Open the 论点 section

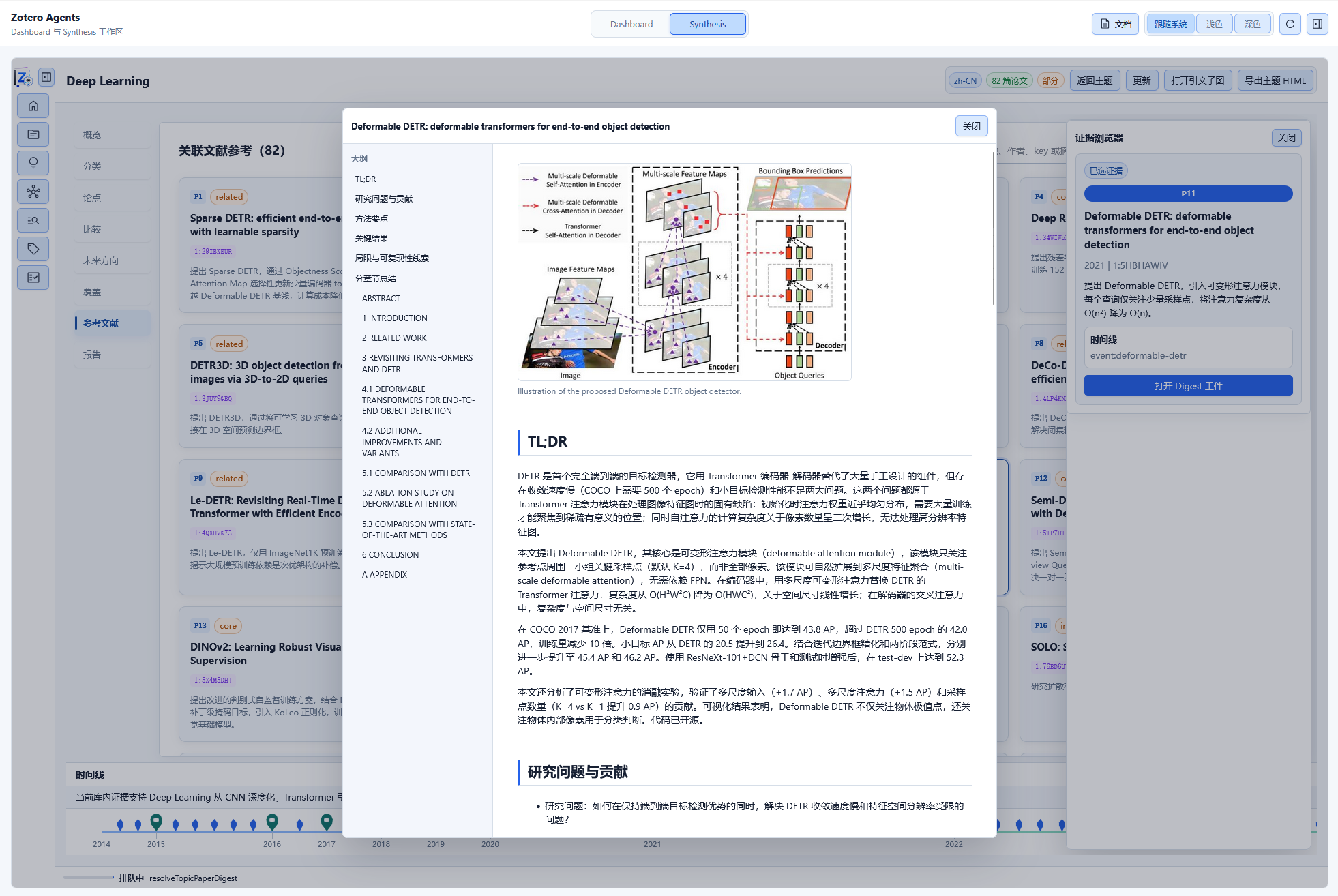pos(113,198)
